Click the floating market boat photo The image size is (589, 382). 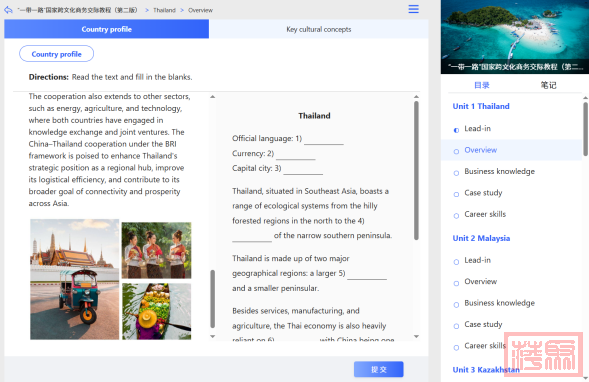[156, 311]
